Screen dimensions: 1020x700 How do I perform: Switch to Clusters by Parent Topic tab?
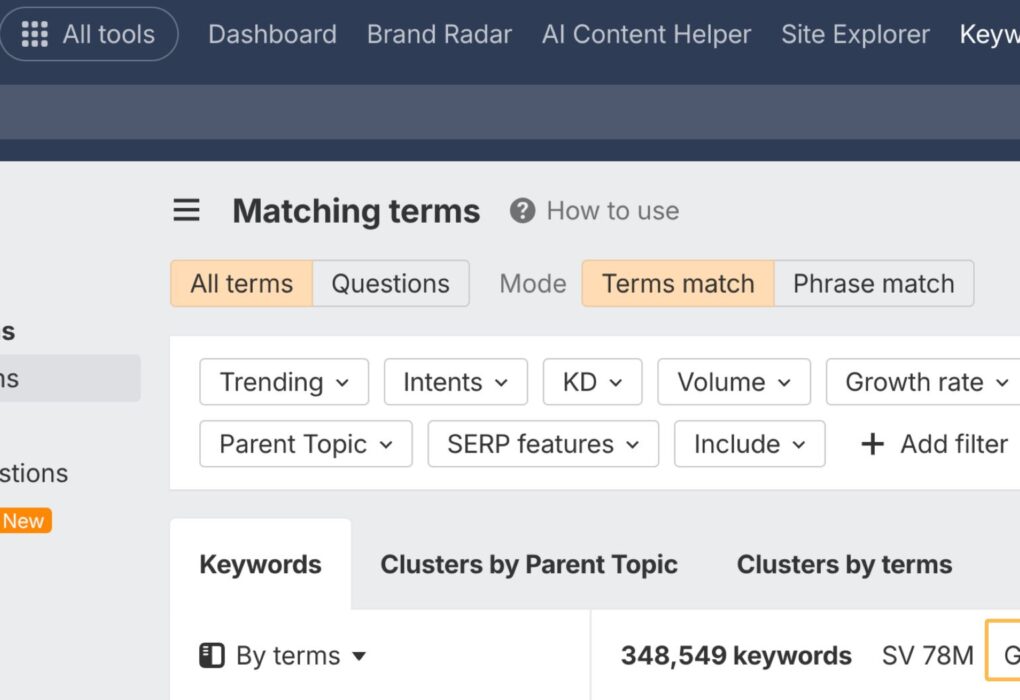[529, 564]
